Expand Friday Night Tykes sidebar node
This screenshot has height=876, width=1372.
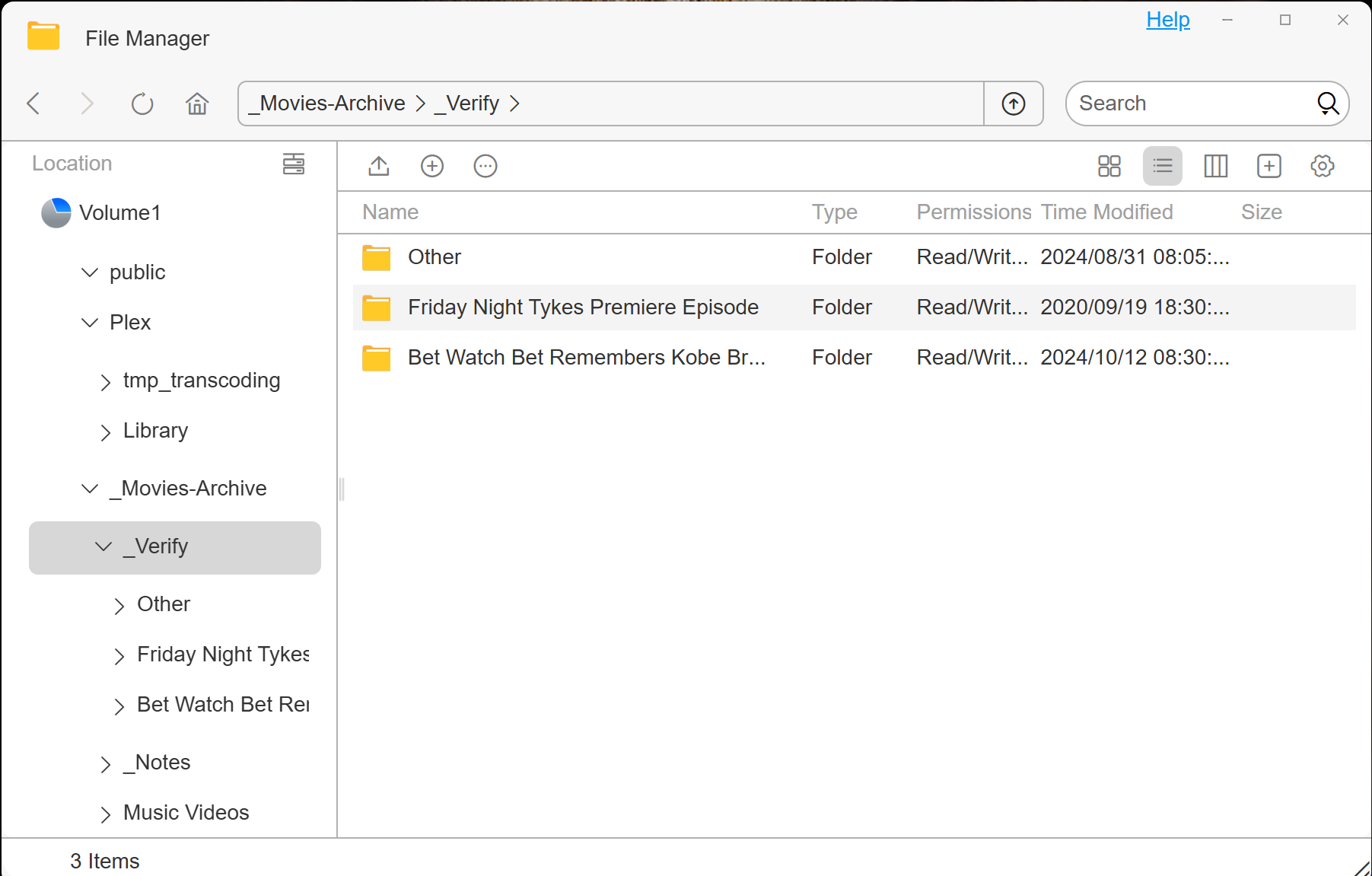pos(119,656)
